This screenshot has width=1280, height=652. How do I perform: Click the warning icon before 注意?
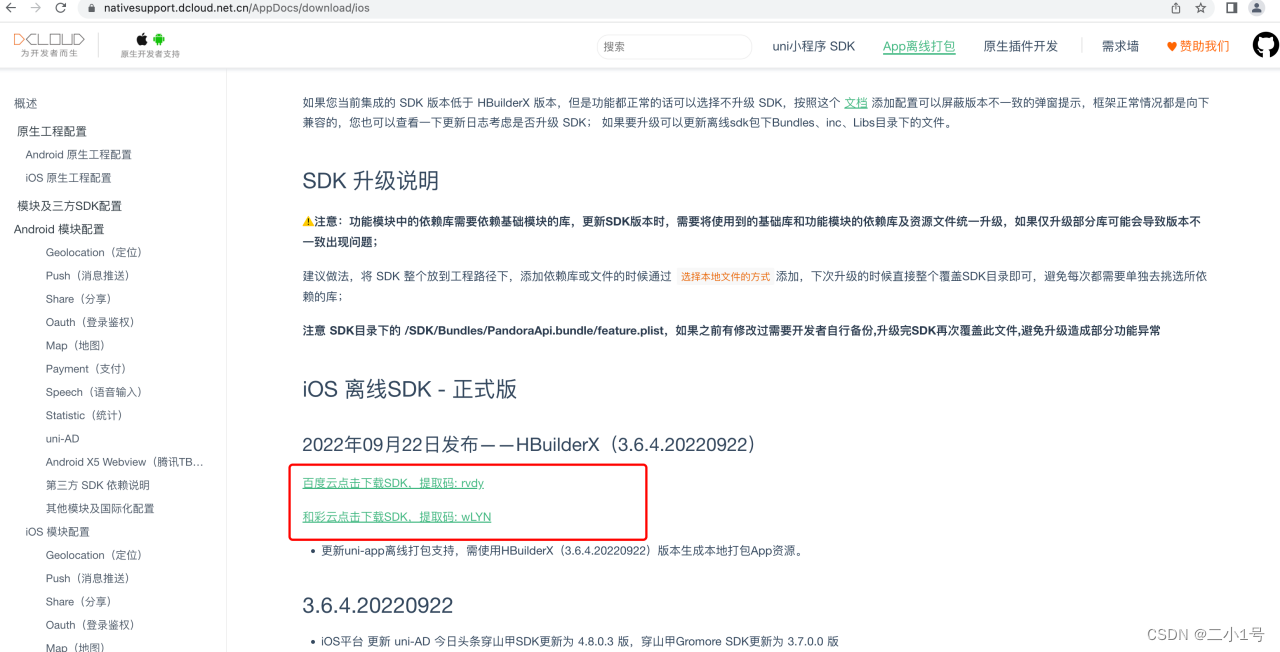pos(308,221)
